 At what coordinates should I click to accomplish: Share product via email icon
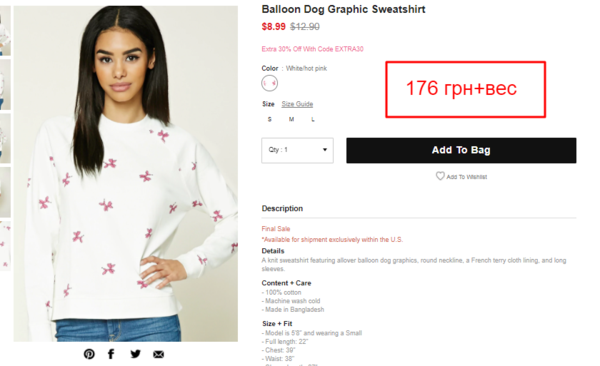pos(158,355)
